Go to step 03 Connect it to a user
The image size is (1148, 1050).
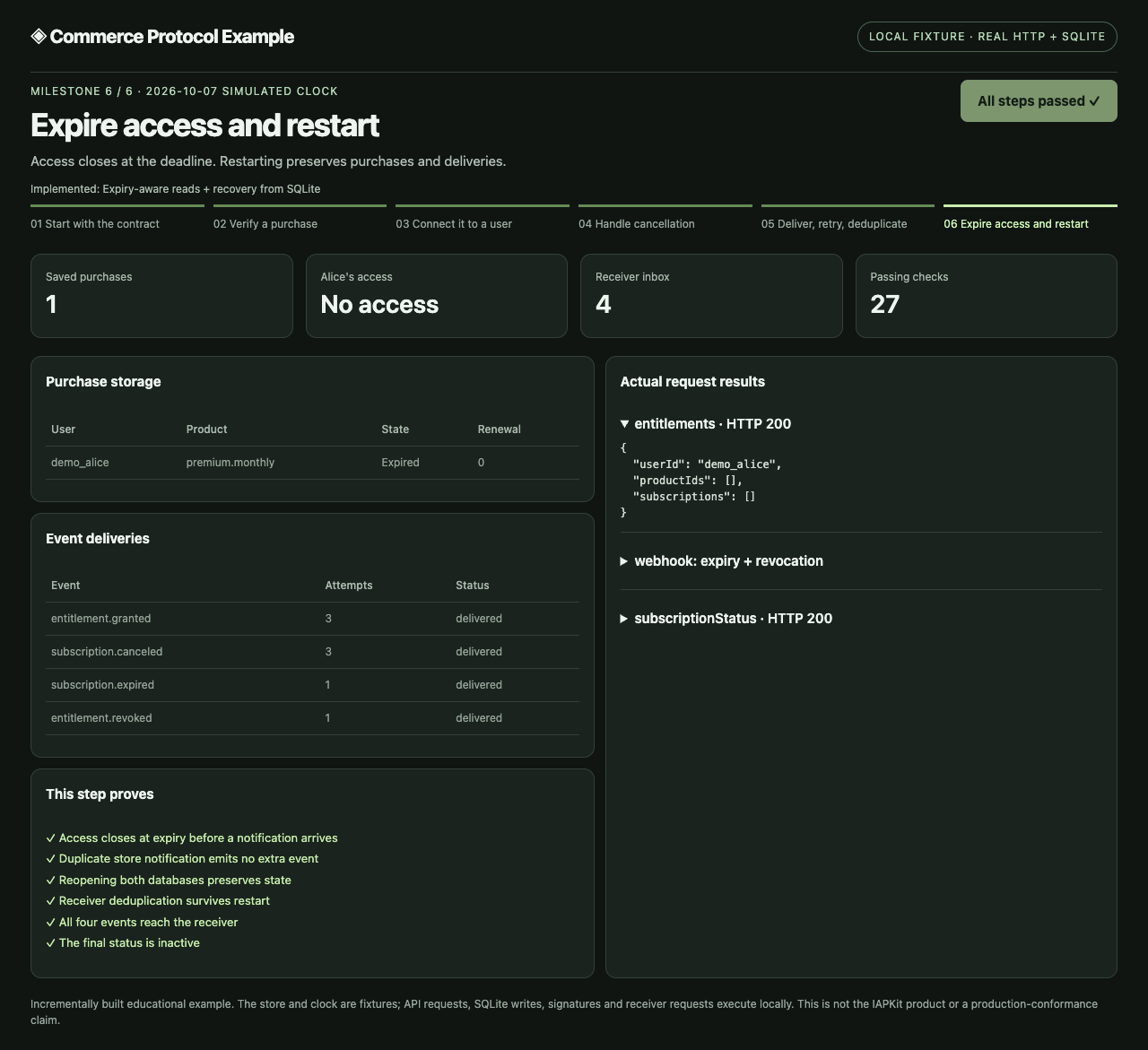[x=483, y=218]
